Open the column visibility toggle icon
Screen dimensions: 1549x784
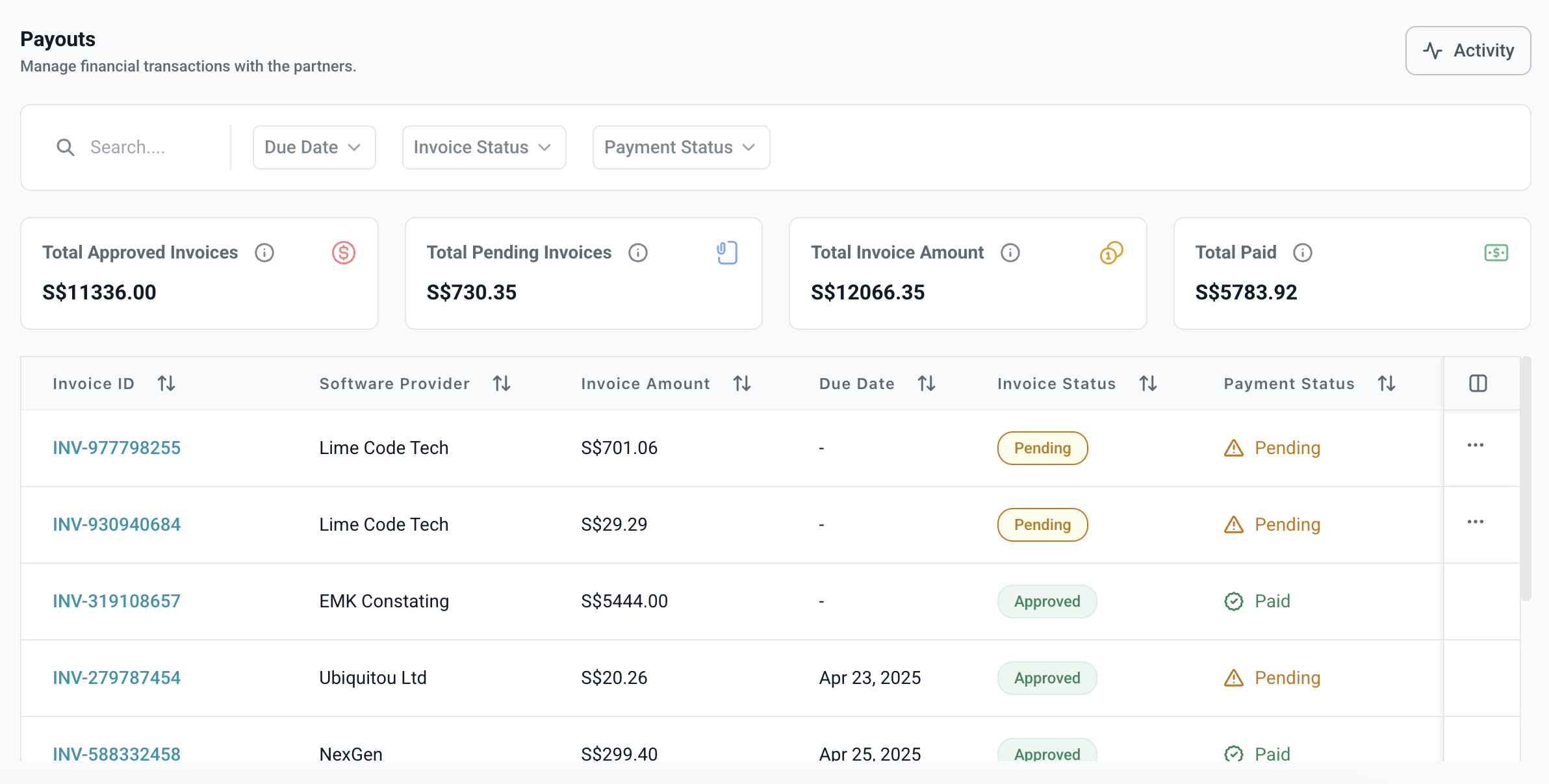point(1478,383)
